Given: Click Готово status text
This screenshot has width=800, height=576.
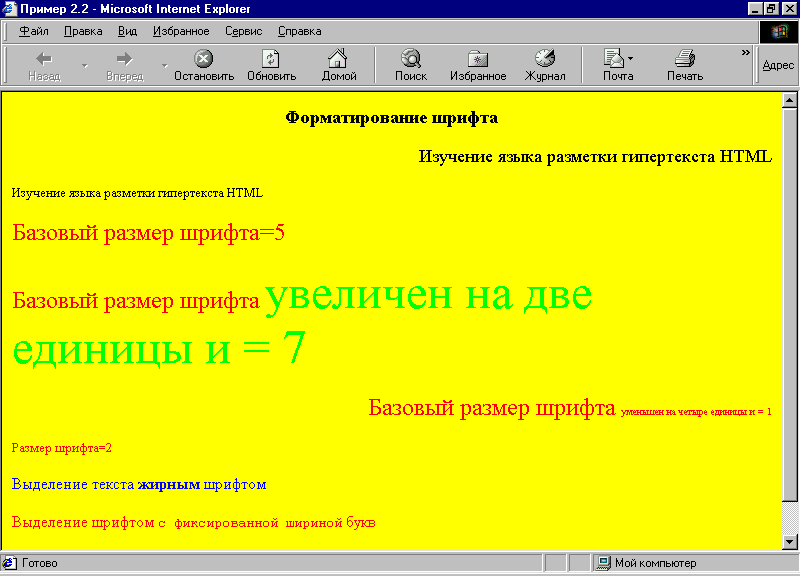Looking at the screenshot, I should point(39,563).
